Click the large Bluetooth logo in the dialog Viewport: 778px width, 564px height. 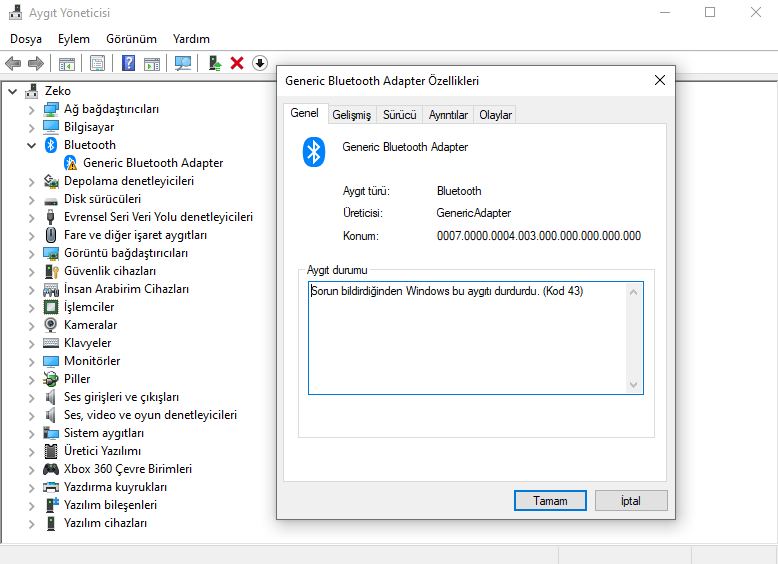point(314,152)
